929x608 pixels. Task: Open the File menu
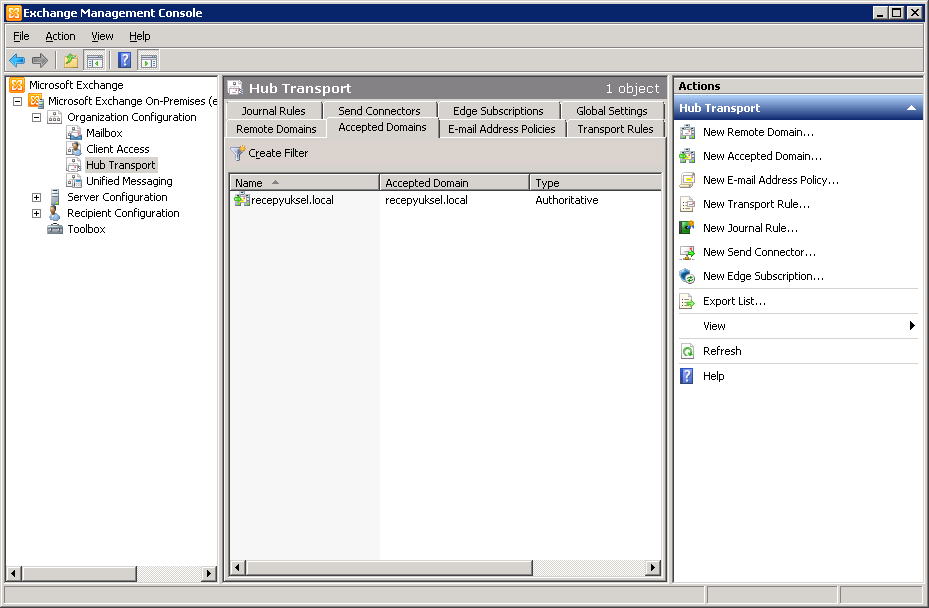pos(21,36)
